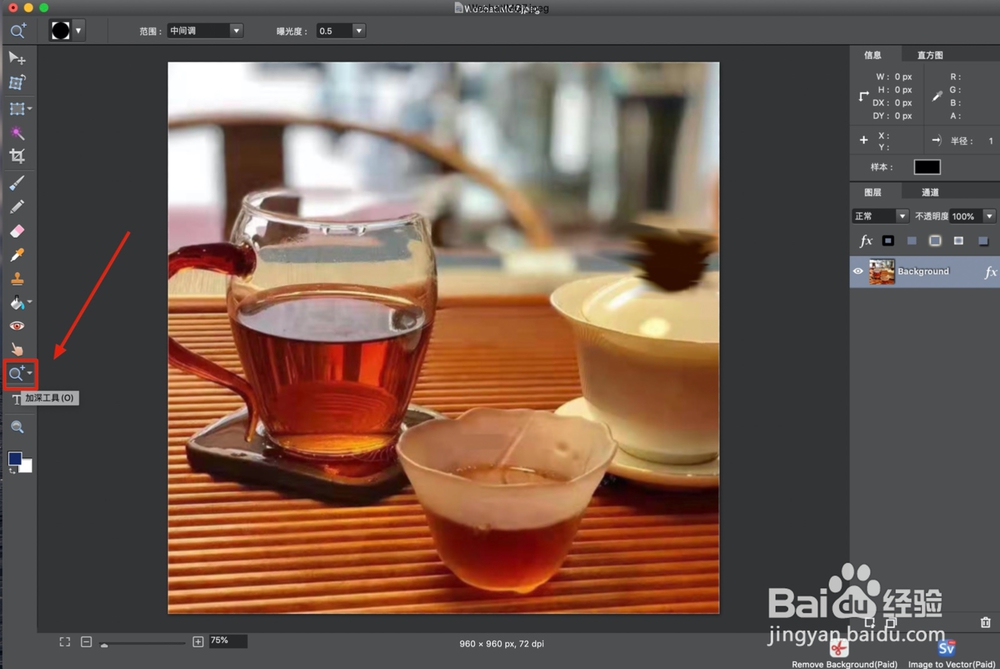Click the new layer icon at panel bottom
This screenshot has height=669, width=1000.
(x=869, y=622)
